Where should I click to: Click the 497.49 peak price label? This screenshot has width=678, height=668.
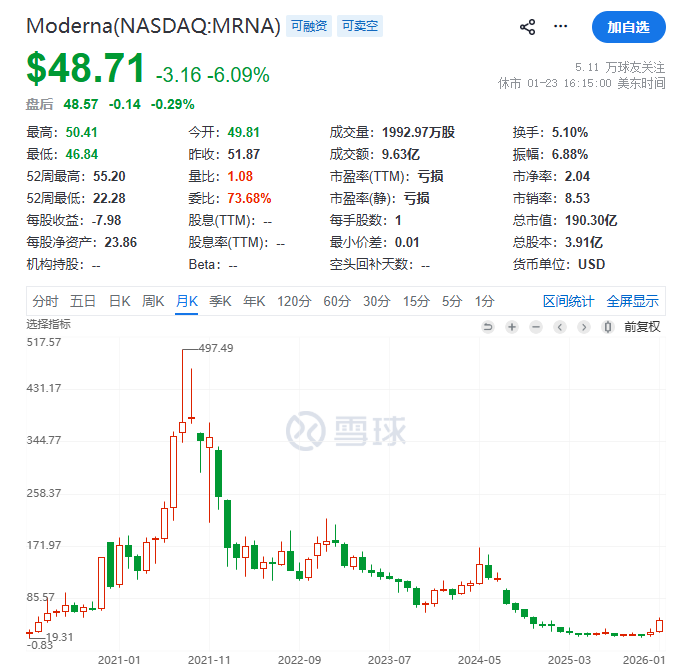coord(216,348)
